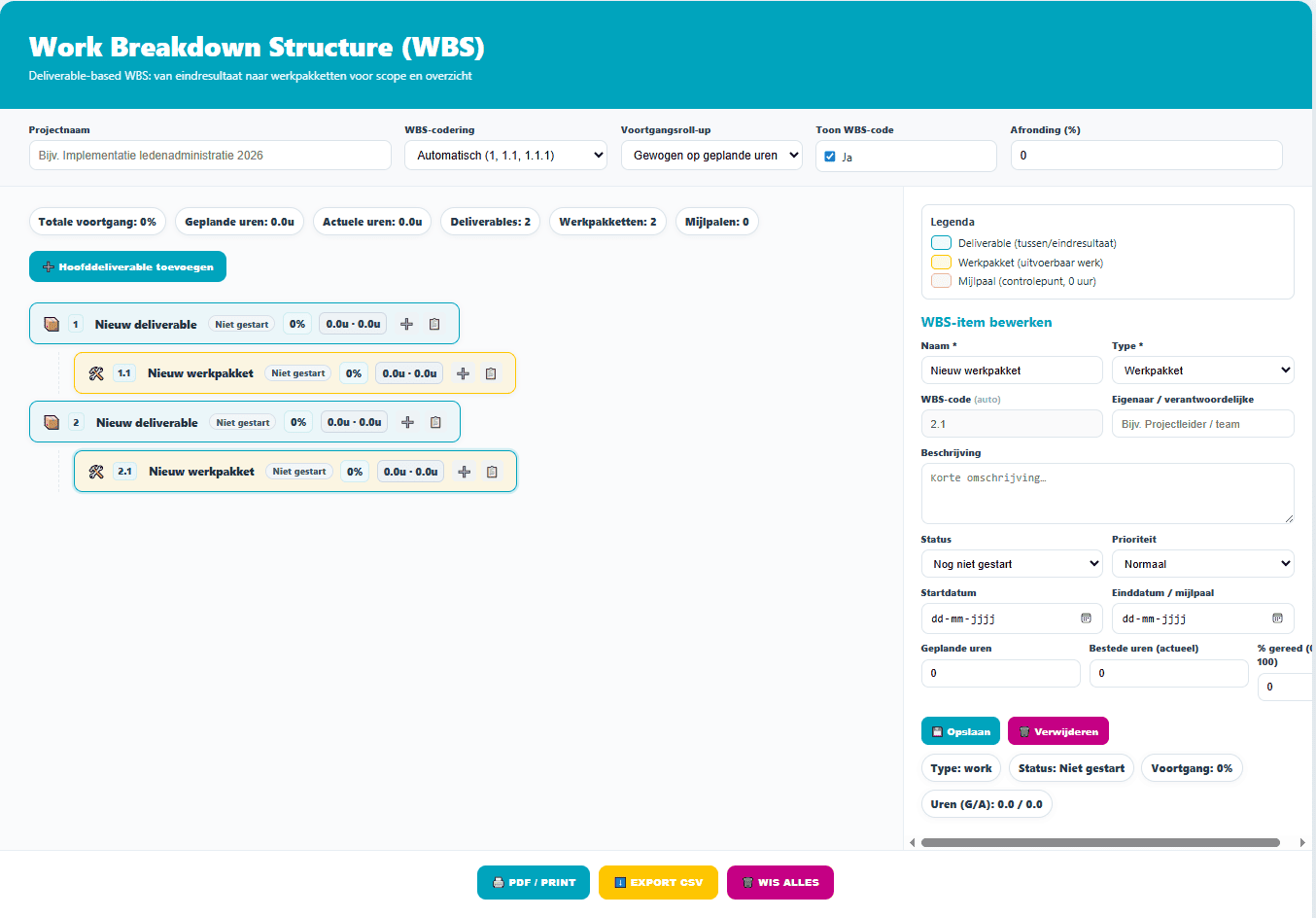This screenshot has width=1316, height=918.
Task: Click inside the Projectnaam input field
Action: pyautogui.click(x=209, y=154)
